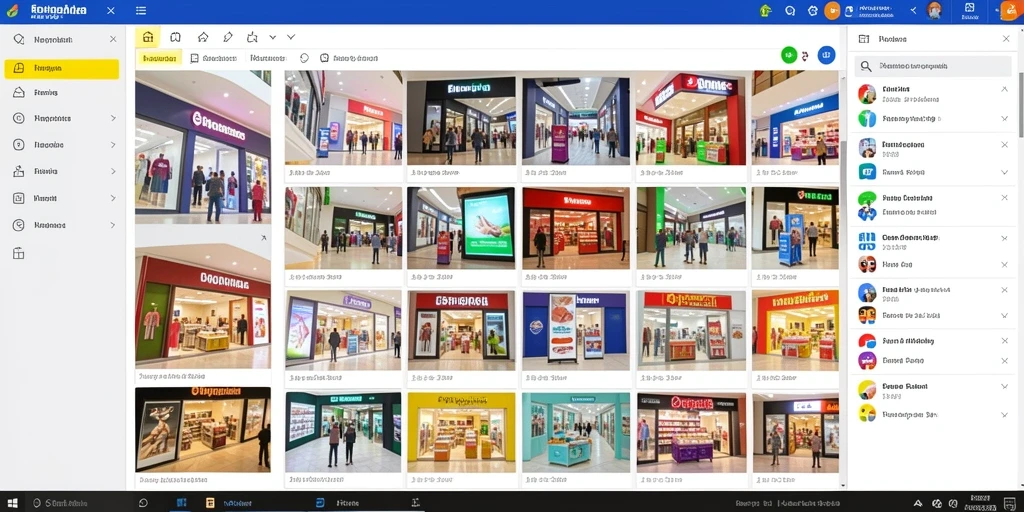Open the first chevron-down dropdown in the toolbar
1024x512 pixels.
point(272,37)
